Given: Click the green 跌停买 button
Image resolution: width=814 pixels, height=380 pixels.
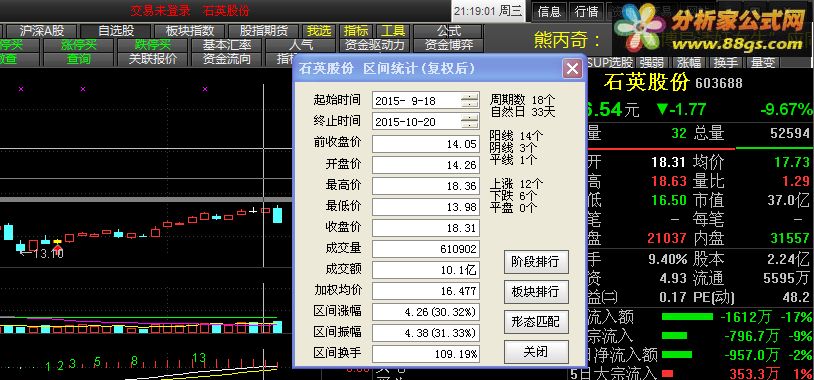Looking at the screenshot, I should pyautogui.click(x=153, y=45).
